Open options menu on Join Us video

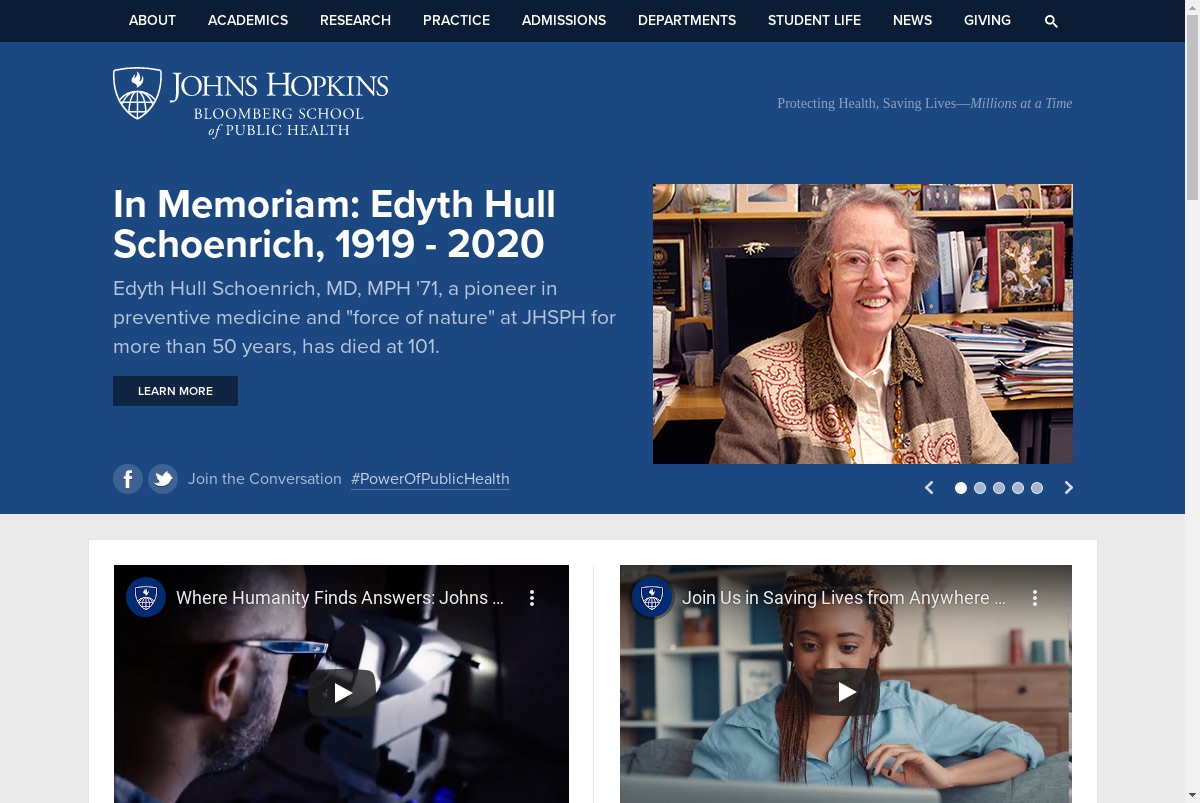1035,598
